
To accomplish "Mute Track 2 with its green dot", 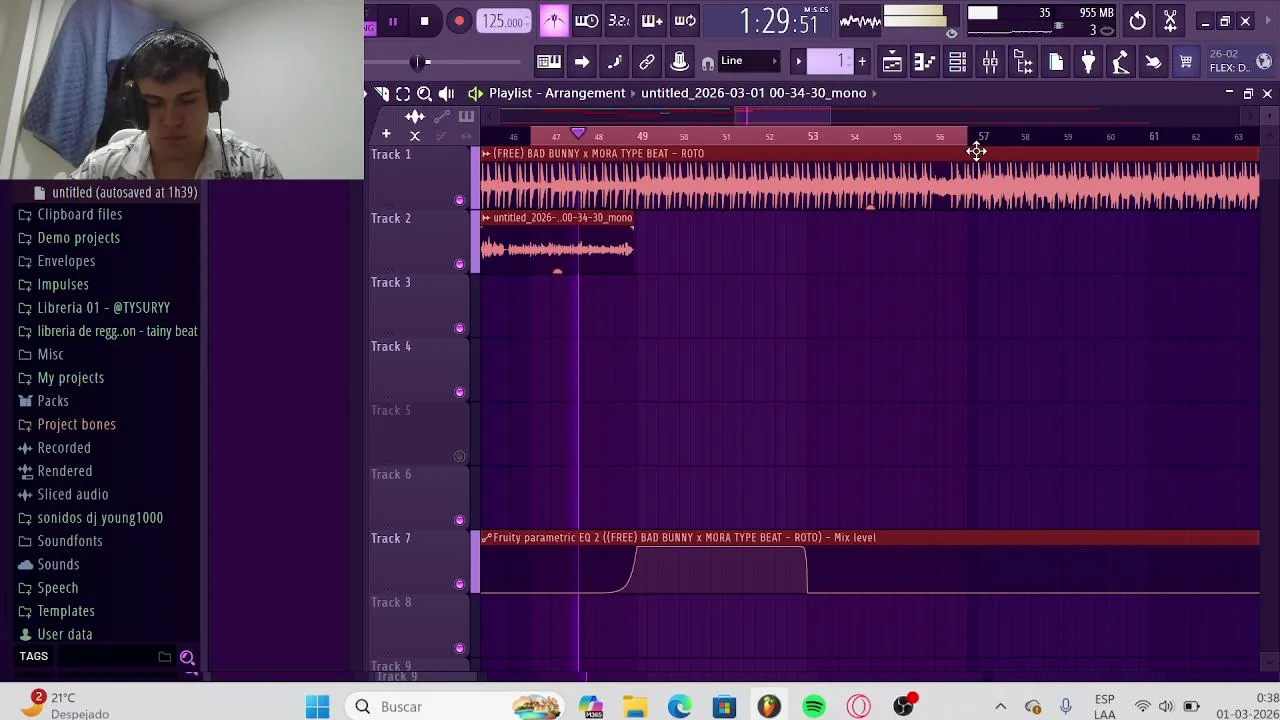I will pos(460,265).
